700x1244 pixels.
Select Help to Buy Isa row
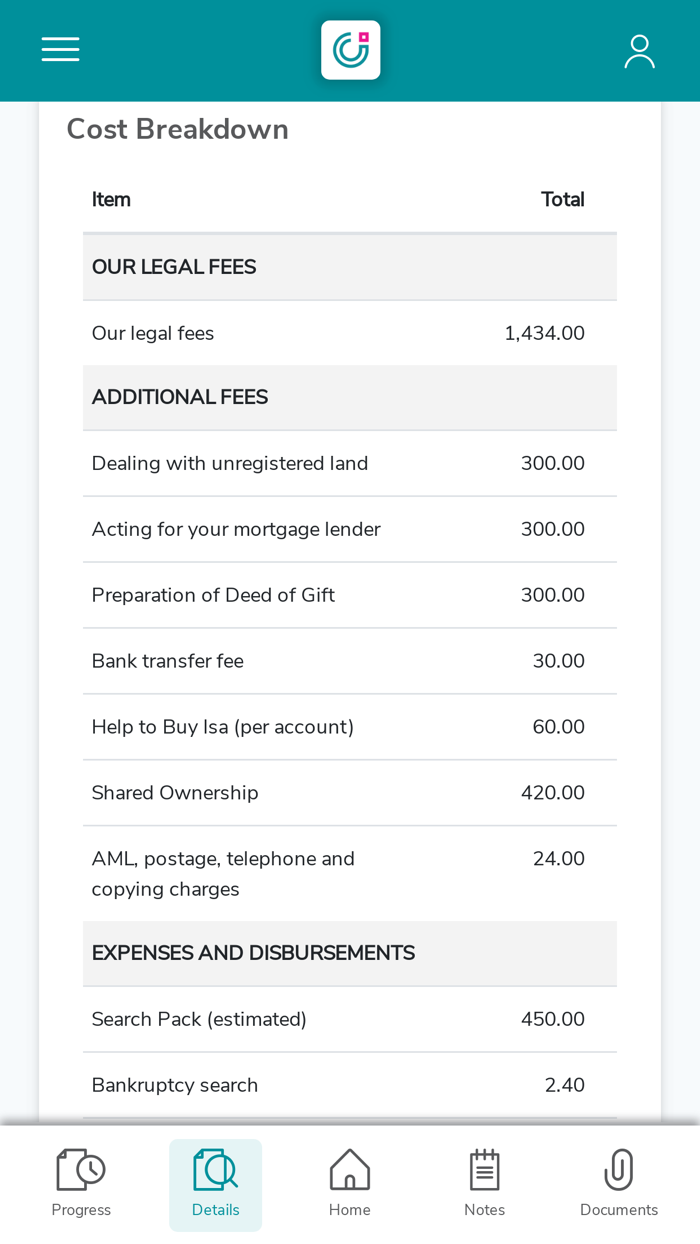[349, 727]
